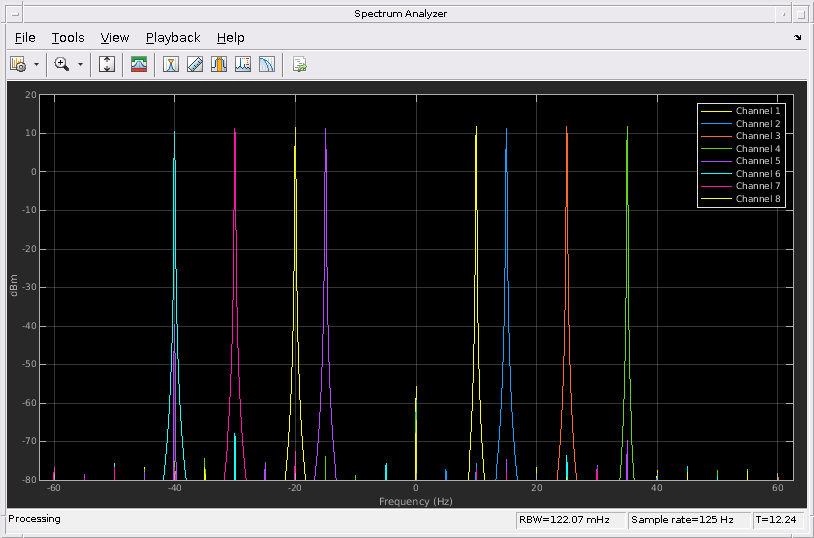Image resolution: width=814 pixels, height=538 pixels.
Task: Enable the Cursor Measurements tool
Action: pyautogui.click(x=172, y=64)
